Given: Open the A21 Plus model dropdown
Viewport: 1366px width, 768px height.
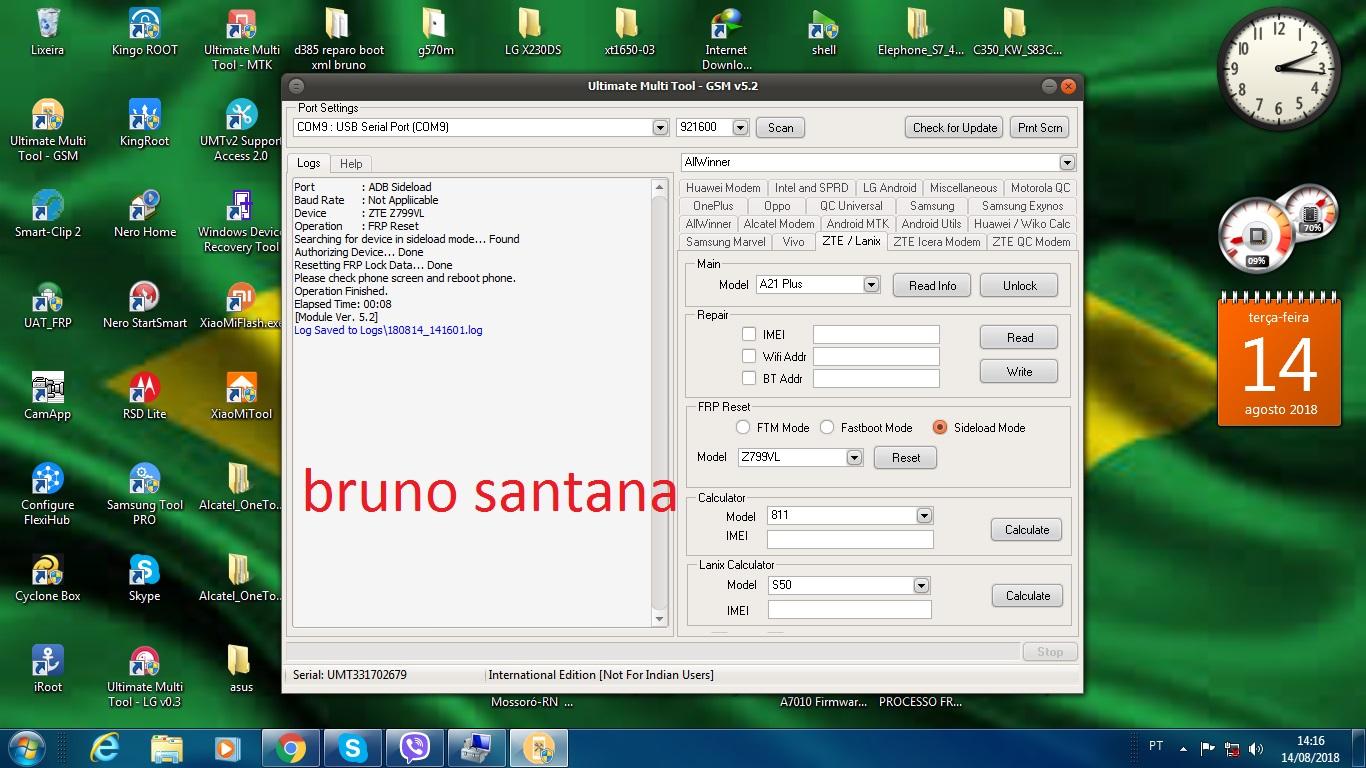Looking at the screenshot, I should (x=871, y=285).
